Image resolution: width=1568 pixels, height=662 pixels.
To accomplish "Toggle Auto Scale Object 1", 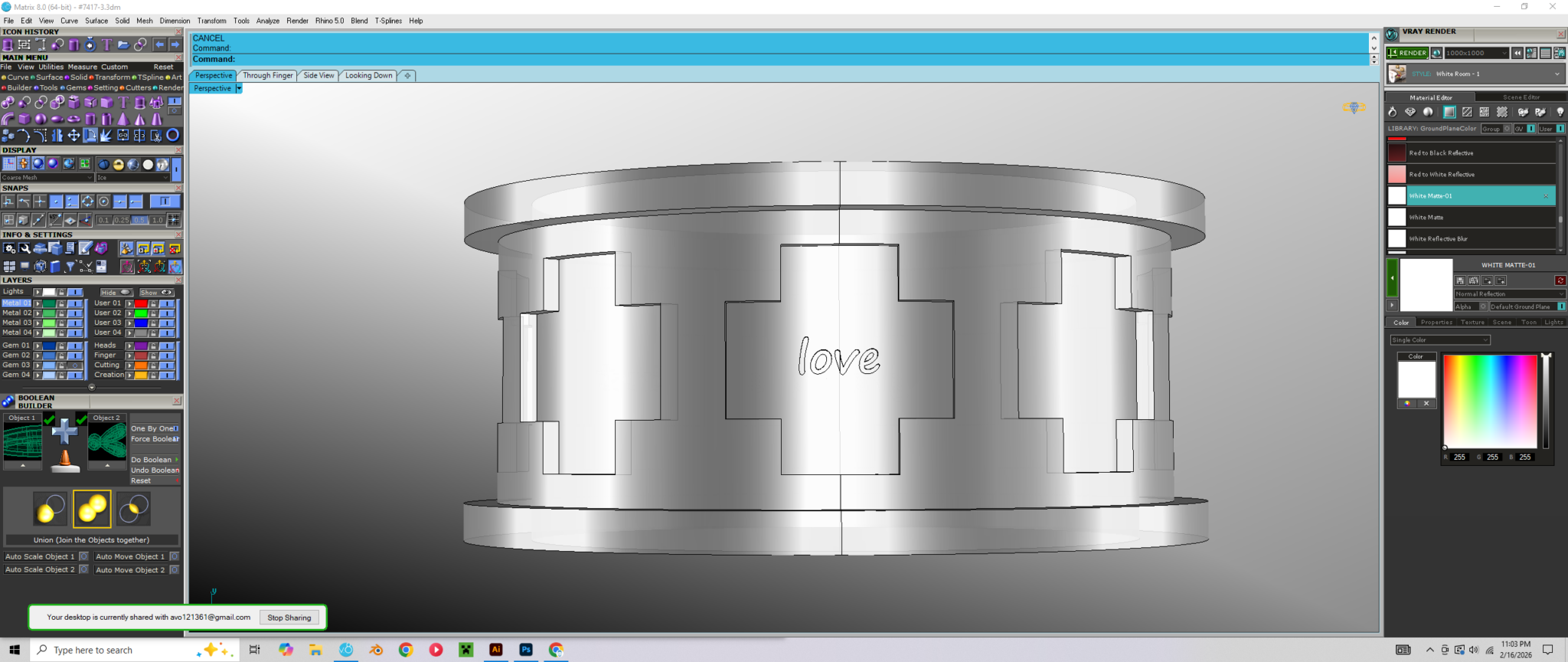I will click(83, 557).
